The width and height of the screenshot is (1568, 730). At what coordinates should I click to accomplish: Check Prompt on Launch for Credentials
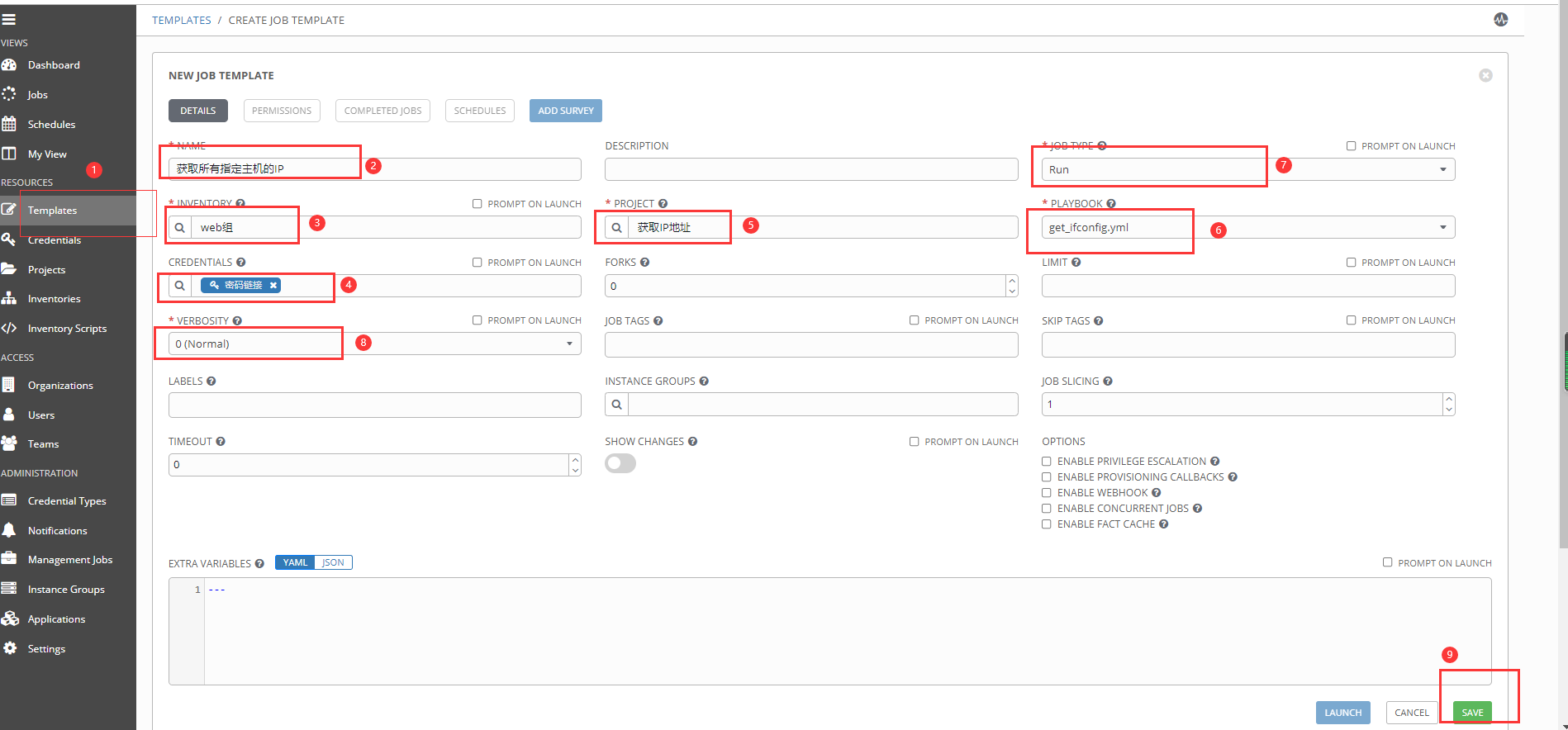[477, 263]
